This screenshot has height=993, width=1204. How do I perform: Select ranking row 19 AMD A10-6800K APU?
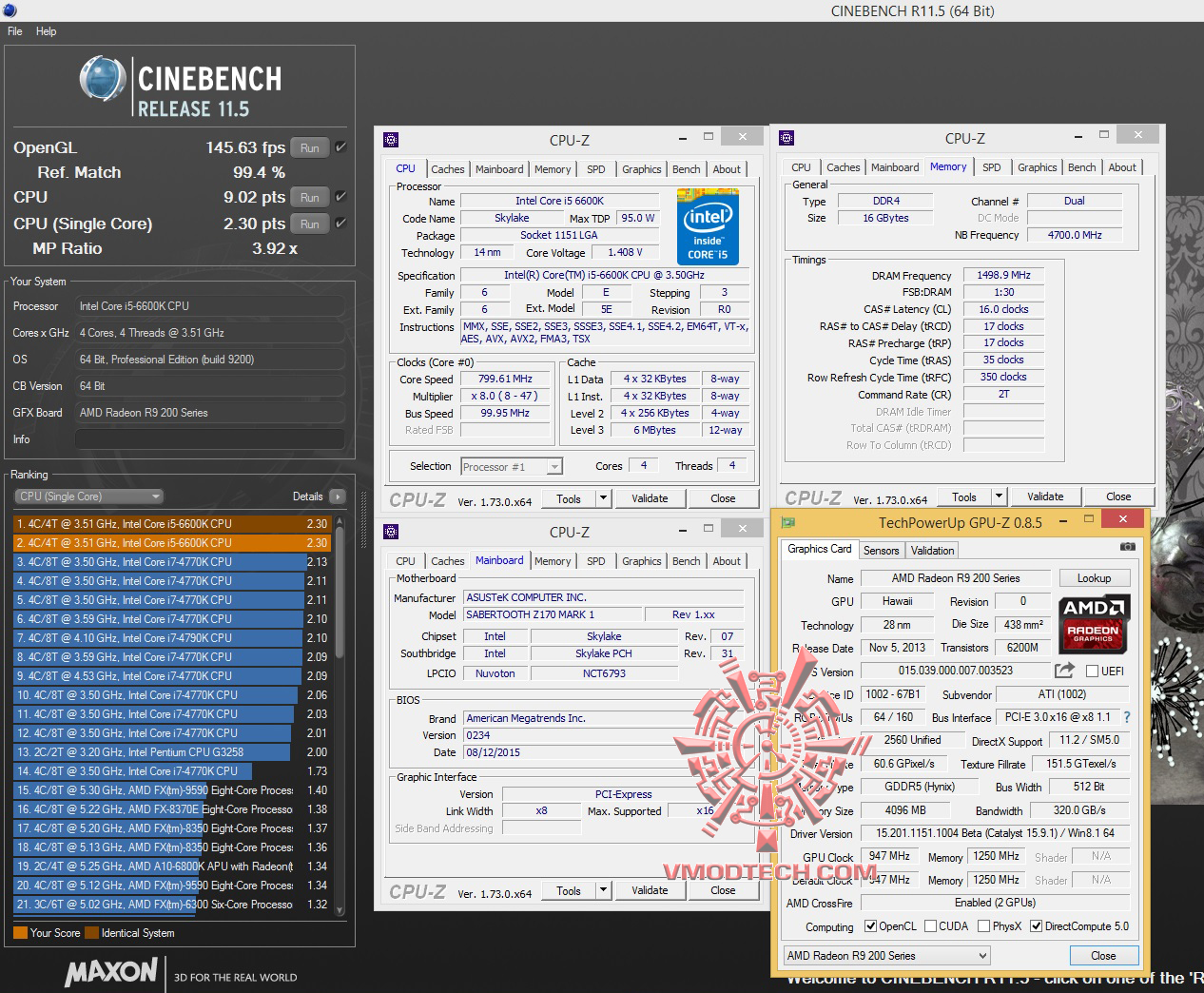point(171,866)
